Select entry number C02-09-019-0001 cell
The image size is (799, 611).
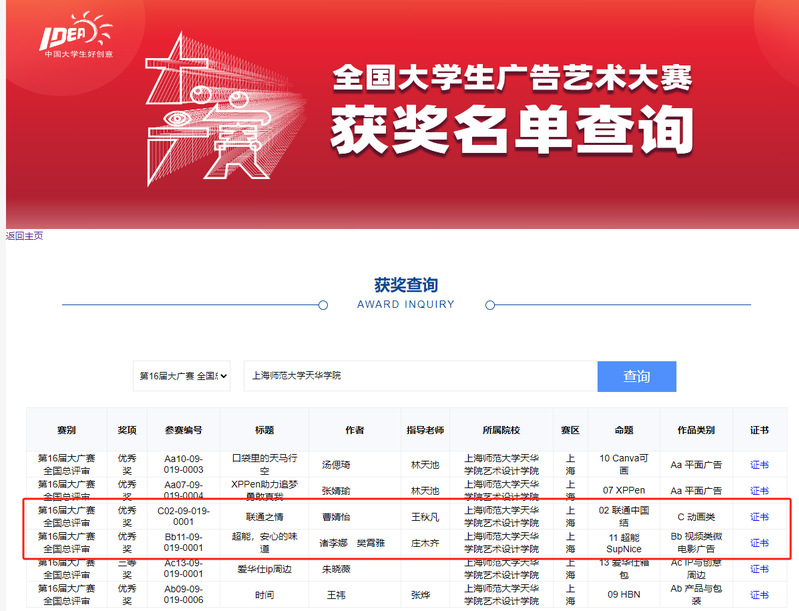pyautogui.click(x=183, y=517)
